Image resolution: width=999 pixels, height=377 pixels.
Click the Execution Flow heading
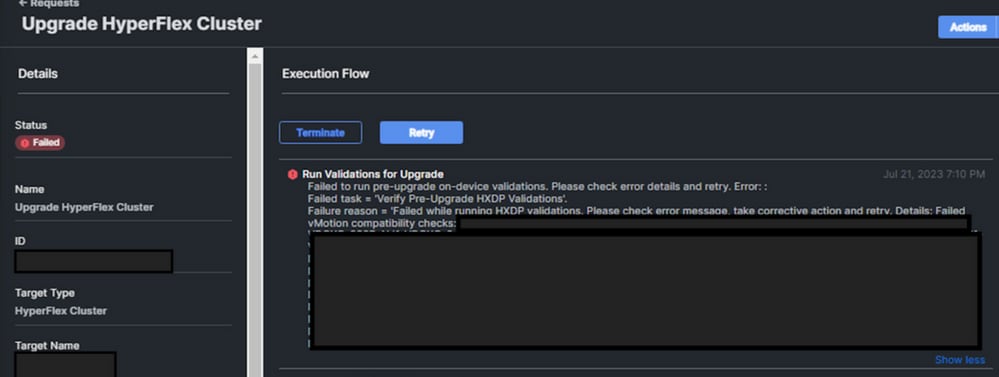pos(326,74)
